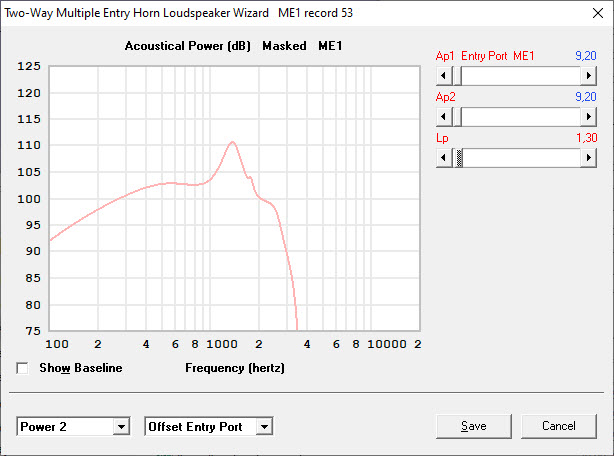The width and height of the screenshot is (614, 456).
Task: Click the Ap1 slider right arrow
Action: [x=588, y=76]
